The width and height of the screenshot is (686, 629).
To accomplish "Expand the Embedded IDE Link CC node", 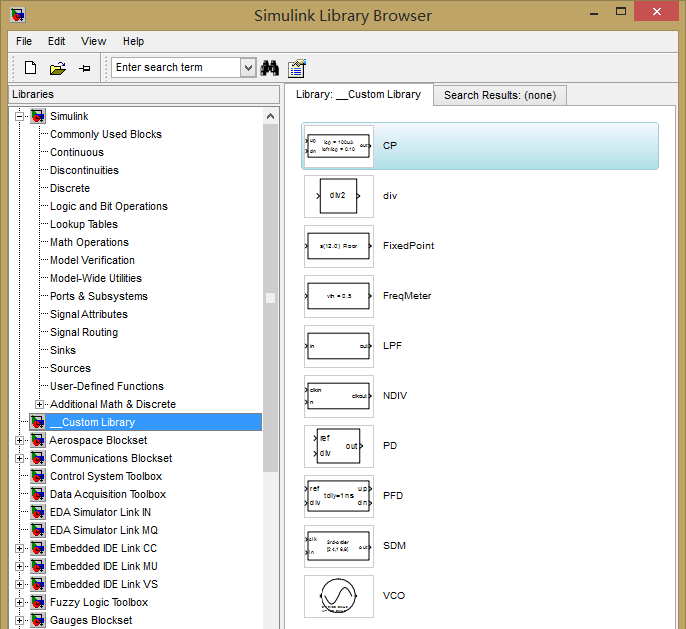I will tap(19, 548).
